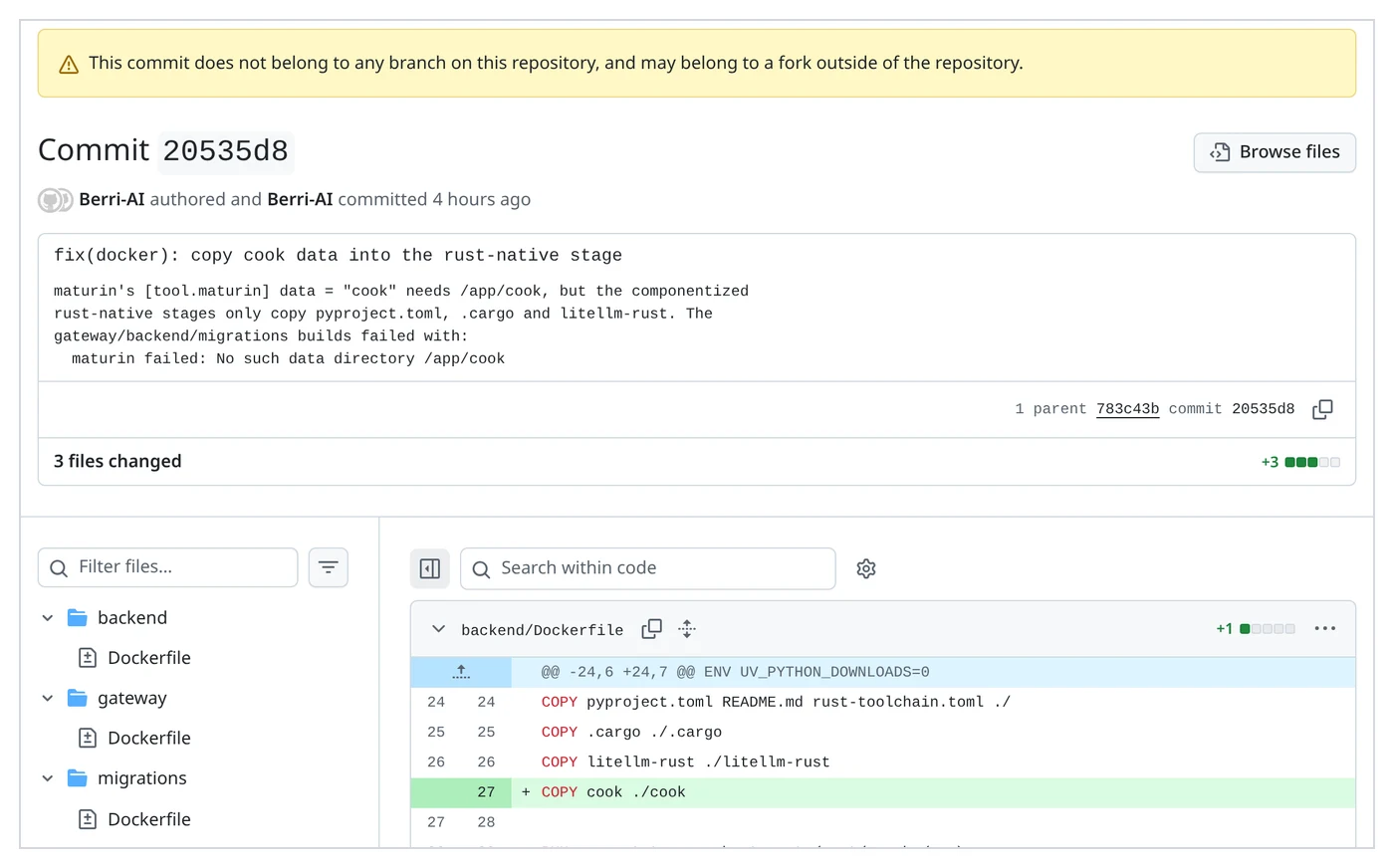Click the diff file icon of backend Dockerfile
The width and height of the screenshot is (1394, 868).
[x=88, y=658]
